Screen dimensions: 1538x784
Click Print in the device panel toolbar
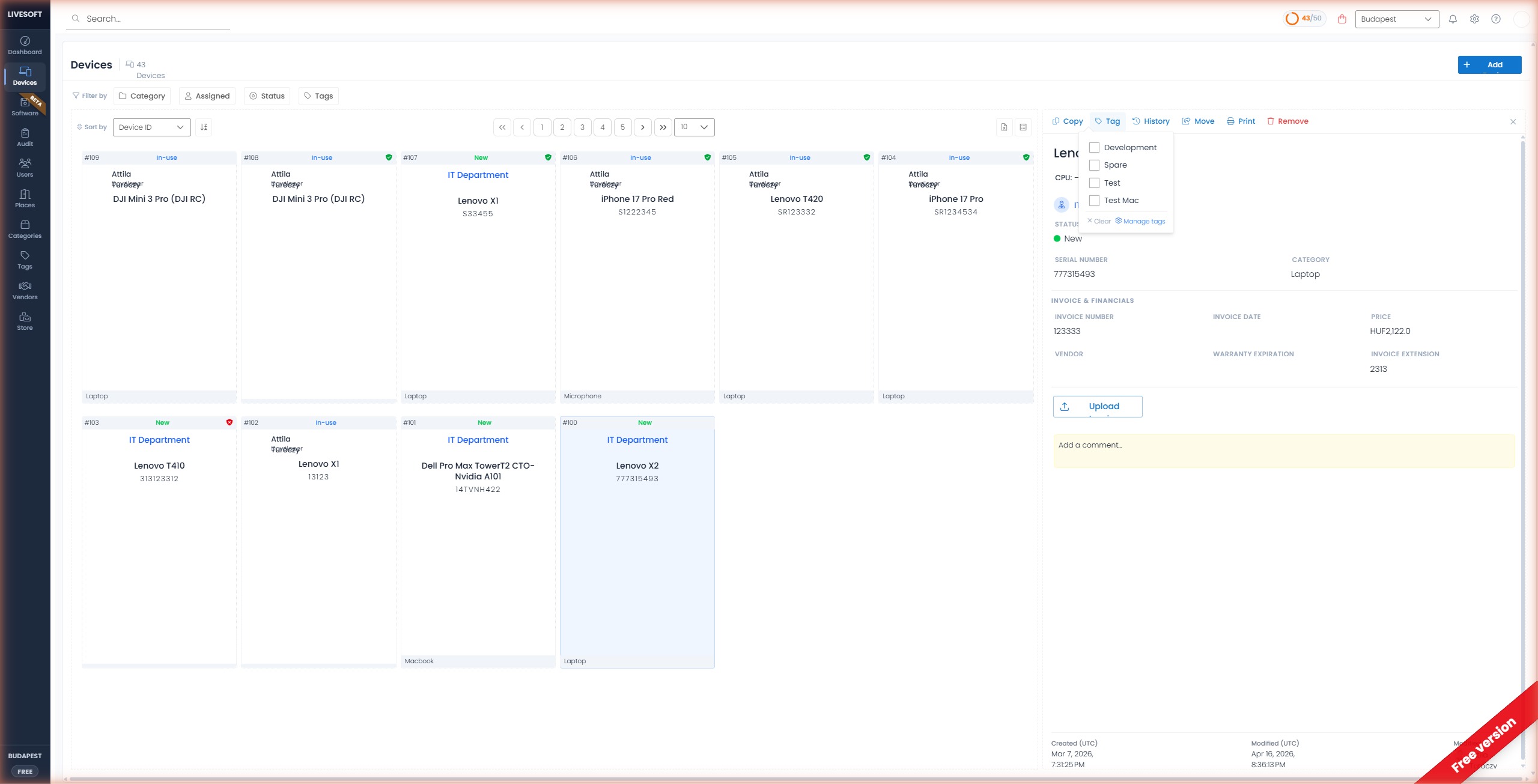pyautogui.click(x=1241, y=121)
